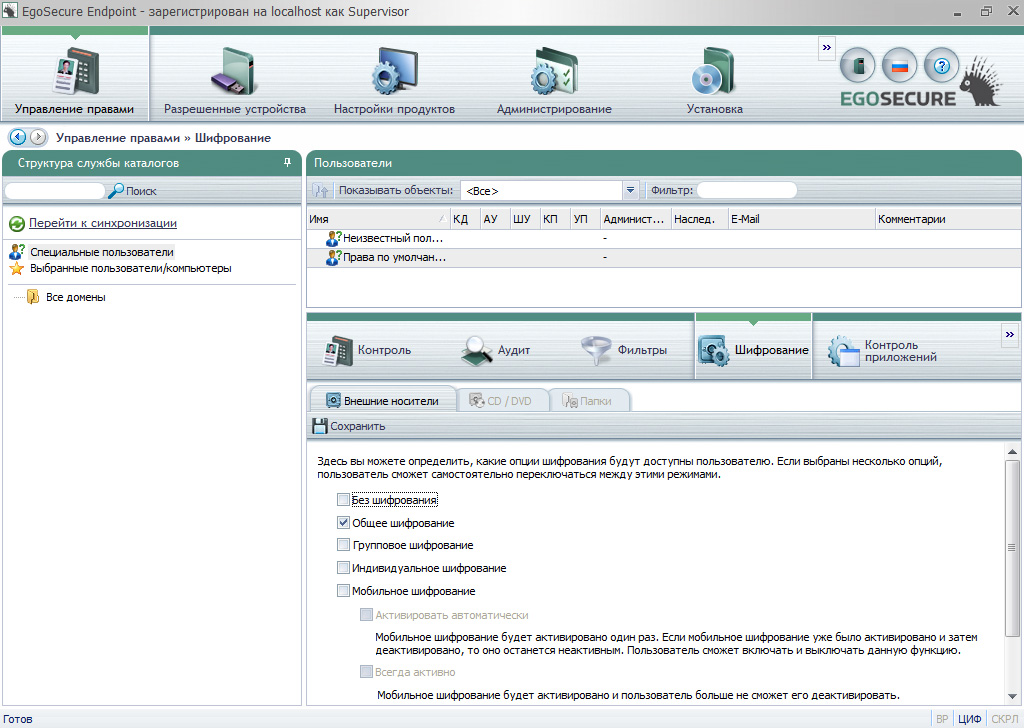Click the Сохранить save button
This screenshot has height=728, width=1024.
click(349, 426)
